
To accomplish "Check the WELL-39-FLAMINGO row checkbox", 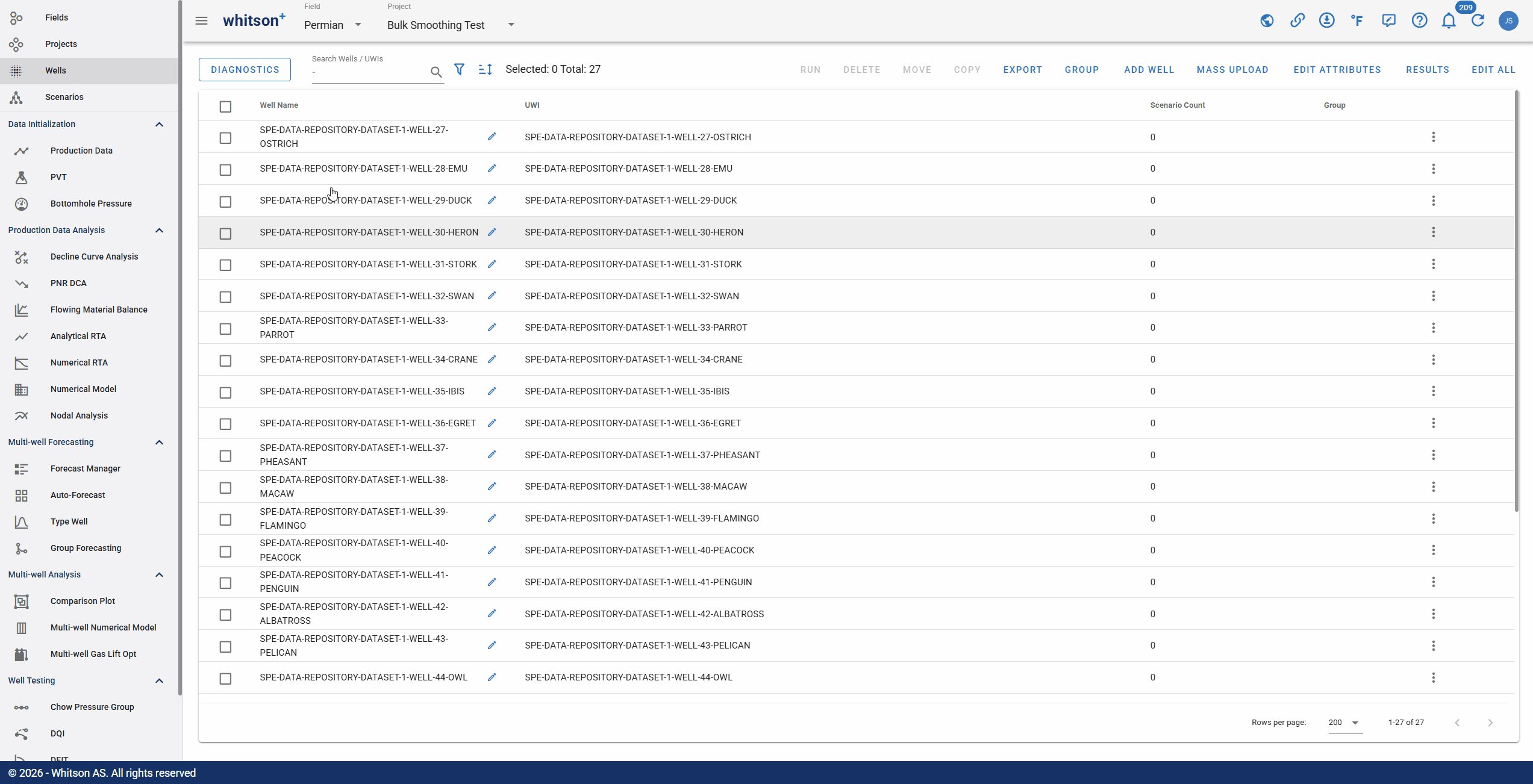I will (x=225, y=520).
